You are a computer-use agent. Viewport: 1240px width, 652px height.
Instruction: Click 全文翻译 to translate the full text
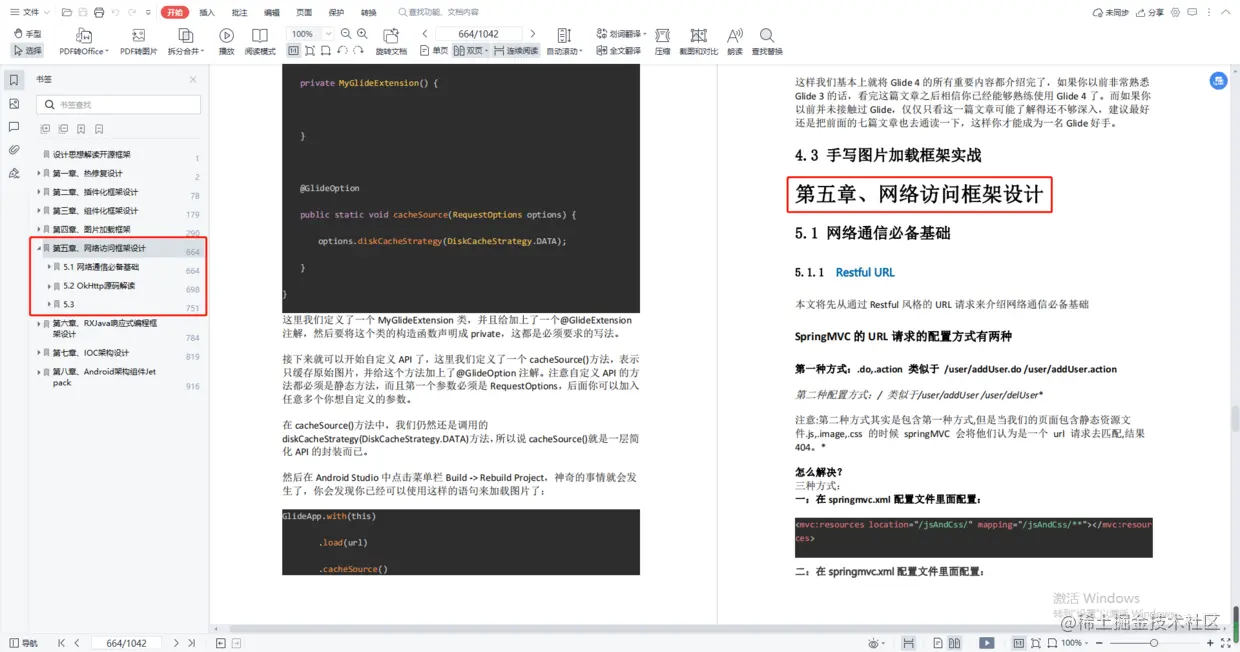(618, 50)
